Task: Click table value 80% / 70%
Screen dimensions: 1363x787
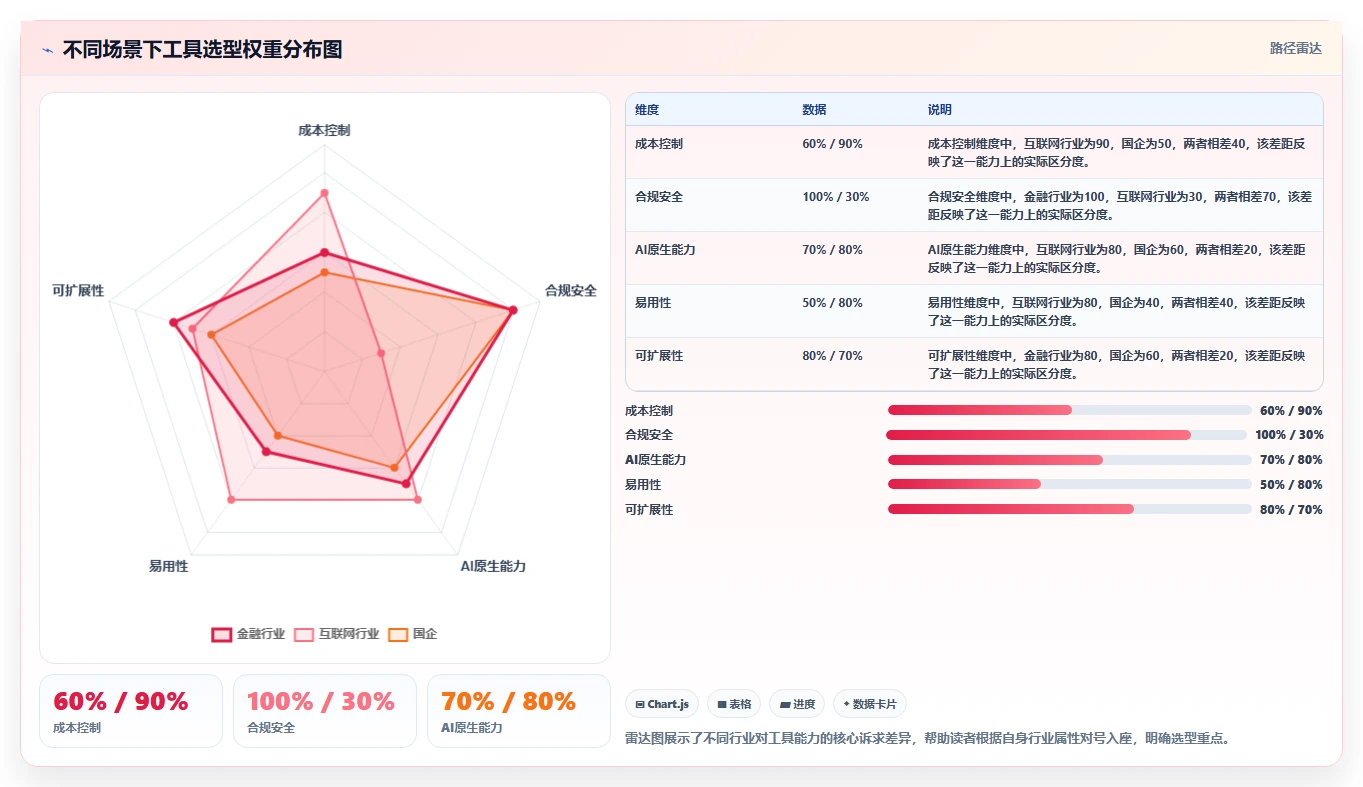Action: (x=832, y=356)
